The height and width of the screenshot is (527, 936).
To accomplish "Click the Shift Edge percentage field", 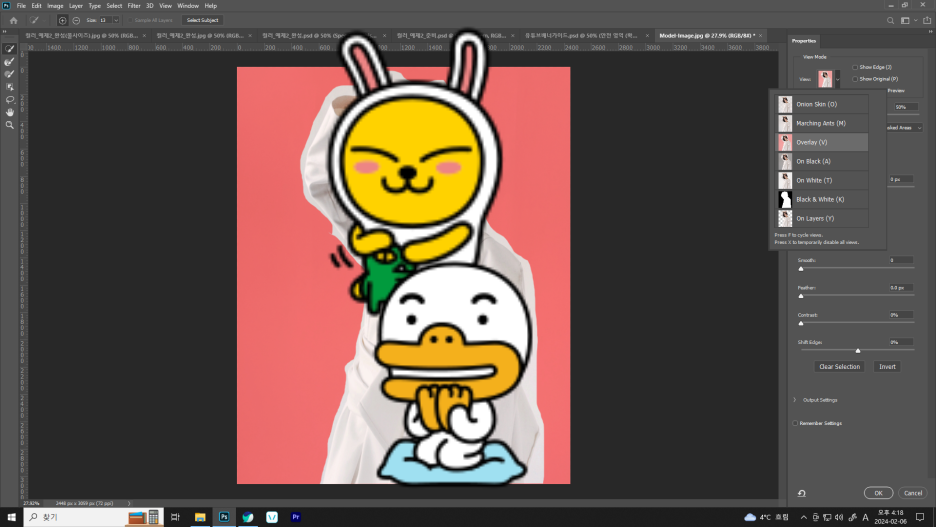I will pyautogui.click(x=901, y=342).
